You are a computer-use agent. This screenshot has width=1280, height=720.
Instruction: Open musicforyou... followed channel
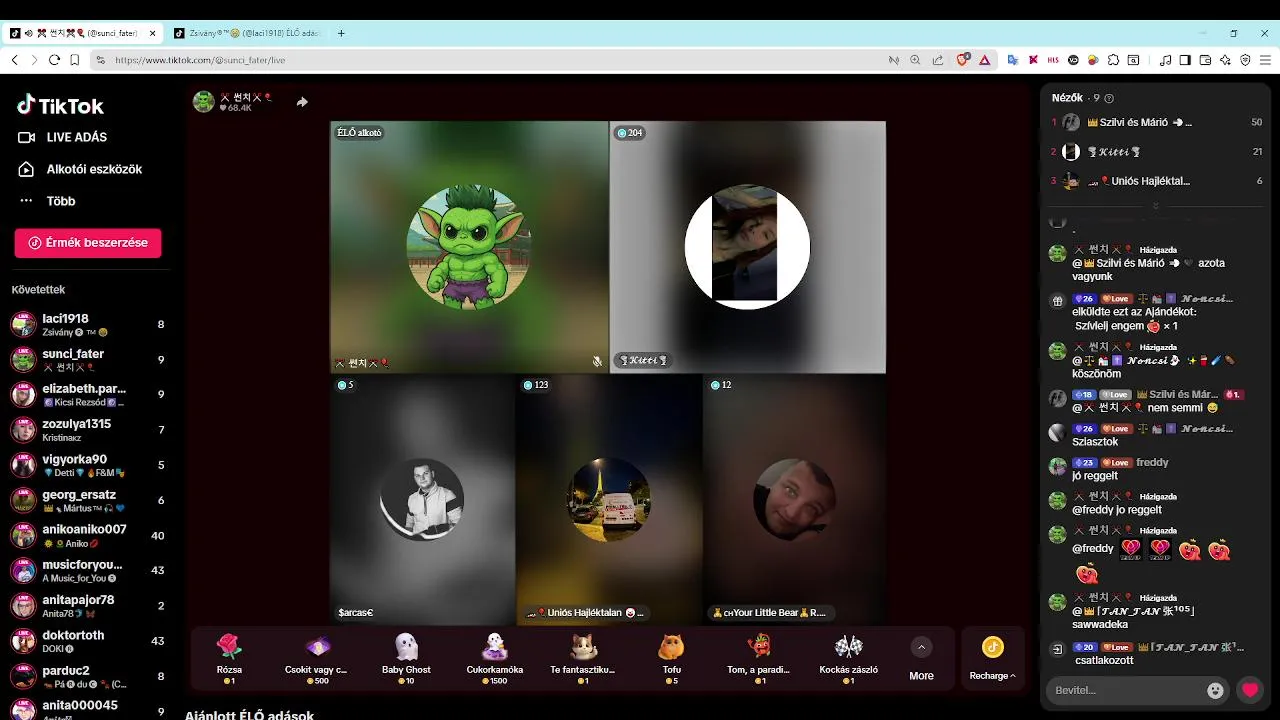coord(88,570)
